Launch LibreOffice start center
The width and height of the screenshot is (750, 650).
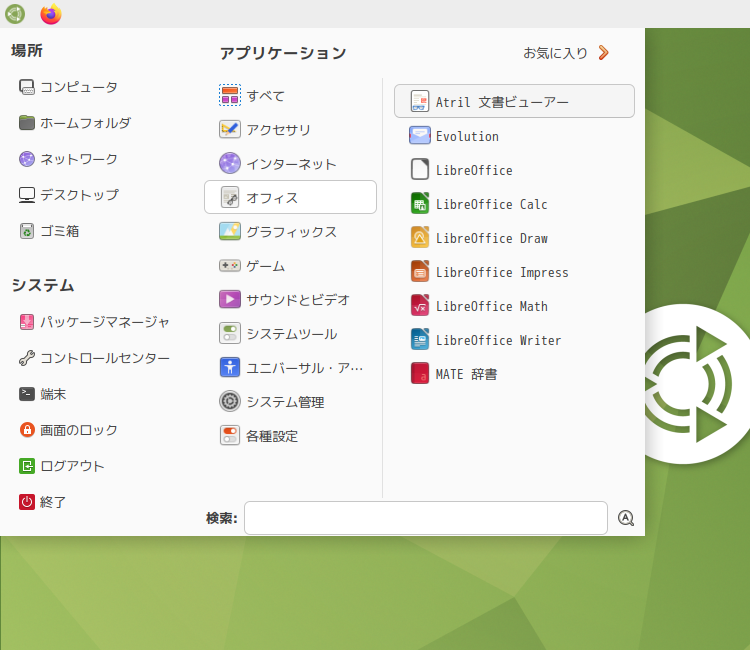click(x=514, y=170)
